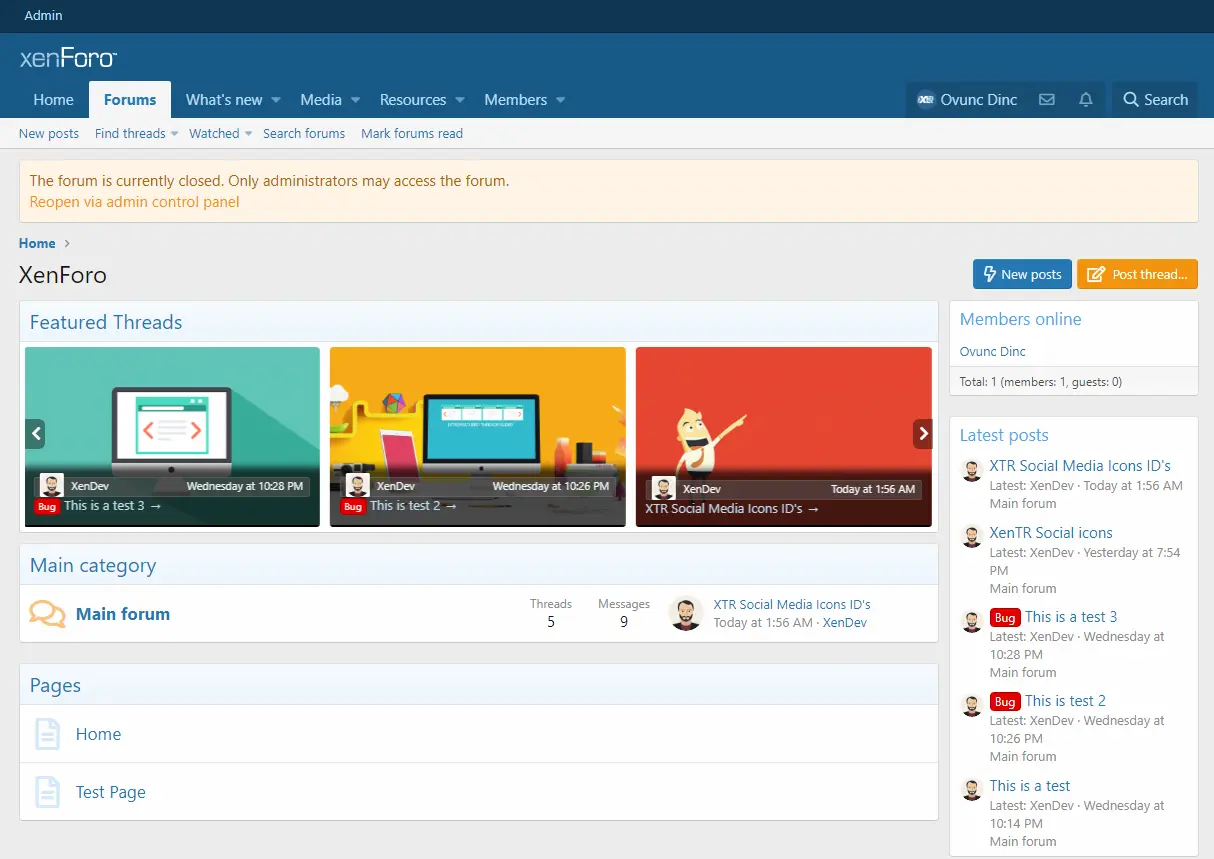This screenshot has height=859, width=1214.
Task: Select the Forums tab
Action: [x=130, y=100]
